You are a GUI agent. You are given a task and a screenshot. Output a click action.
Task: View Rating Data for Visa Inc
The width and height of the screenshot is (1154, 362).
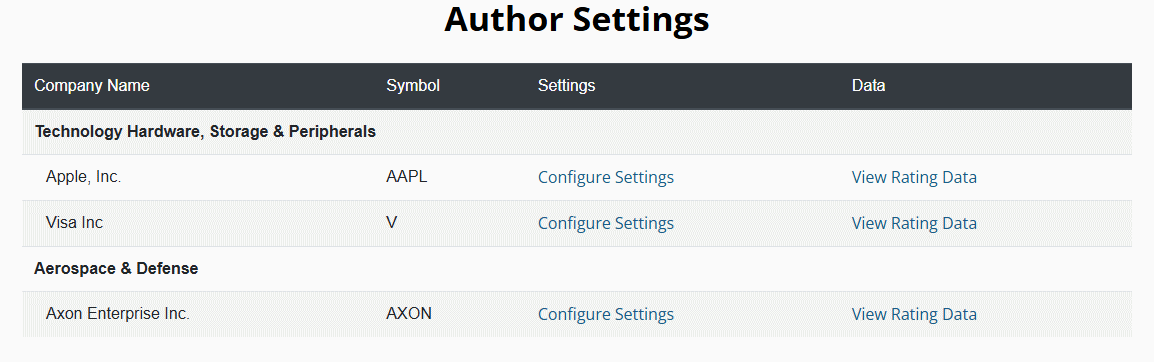click(x=914, y=223)
